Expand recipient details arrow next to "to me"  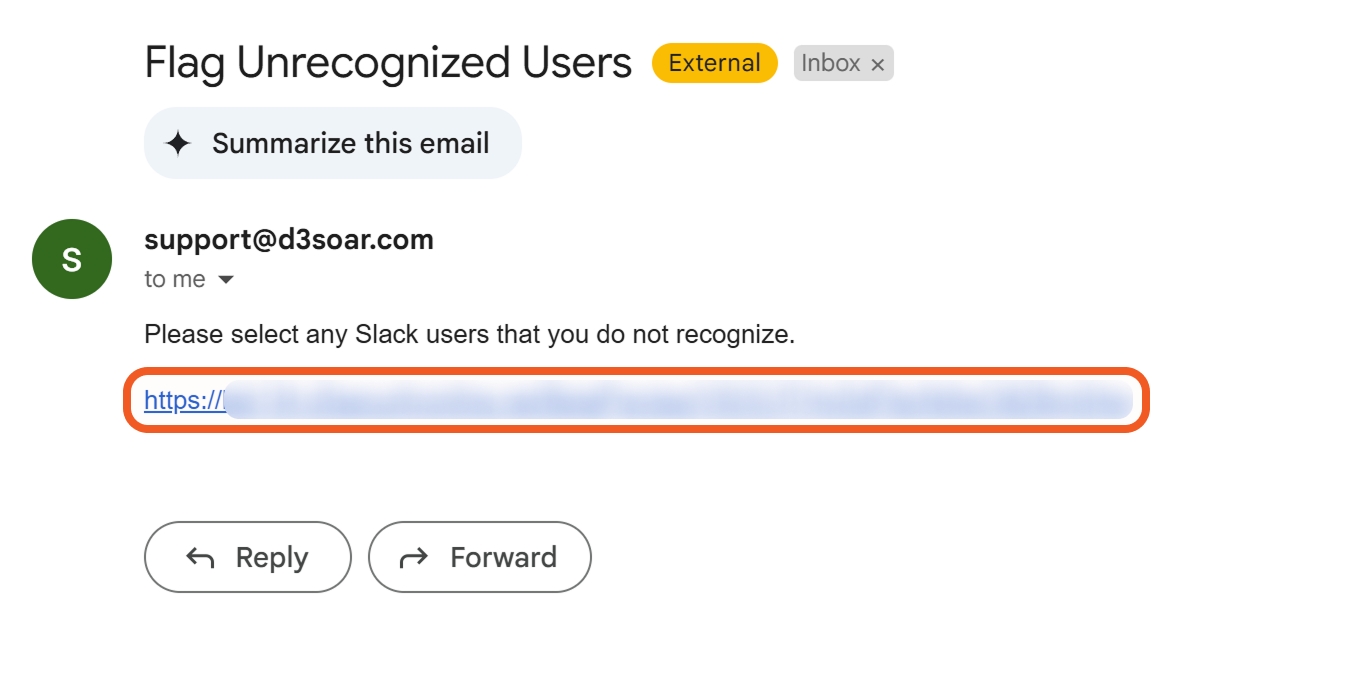226,280
